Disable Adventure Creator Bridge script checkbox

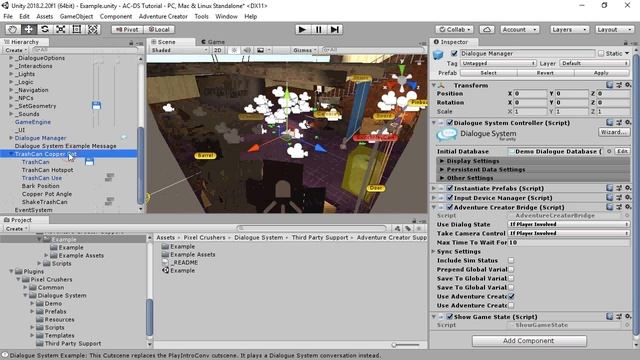450,207
